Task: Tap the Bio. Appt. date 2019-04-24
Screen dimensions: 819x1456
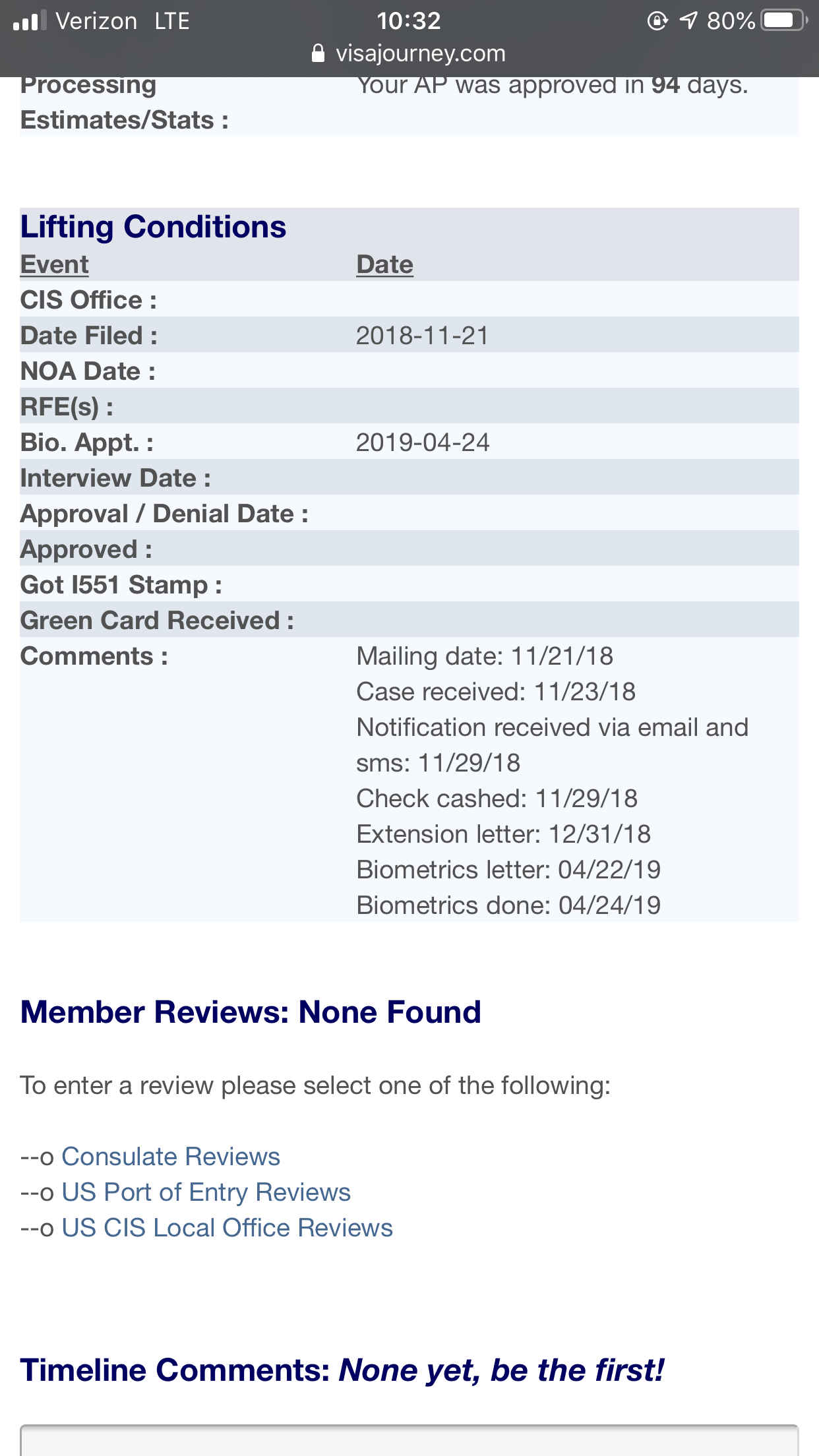Action: 423,442
